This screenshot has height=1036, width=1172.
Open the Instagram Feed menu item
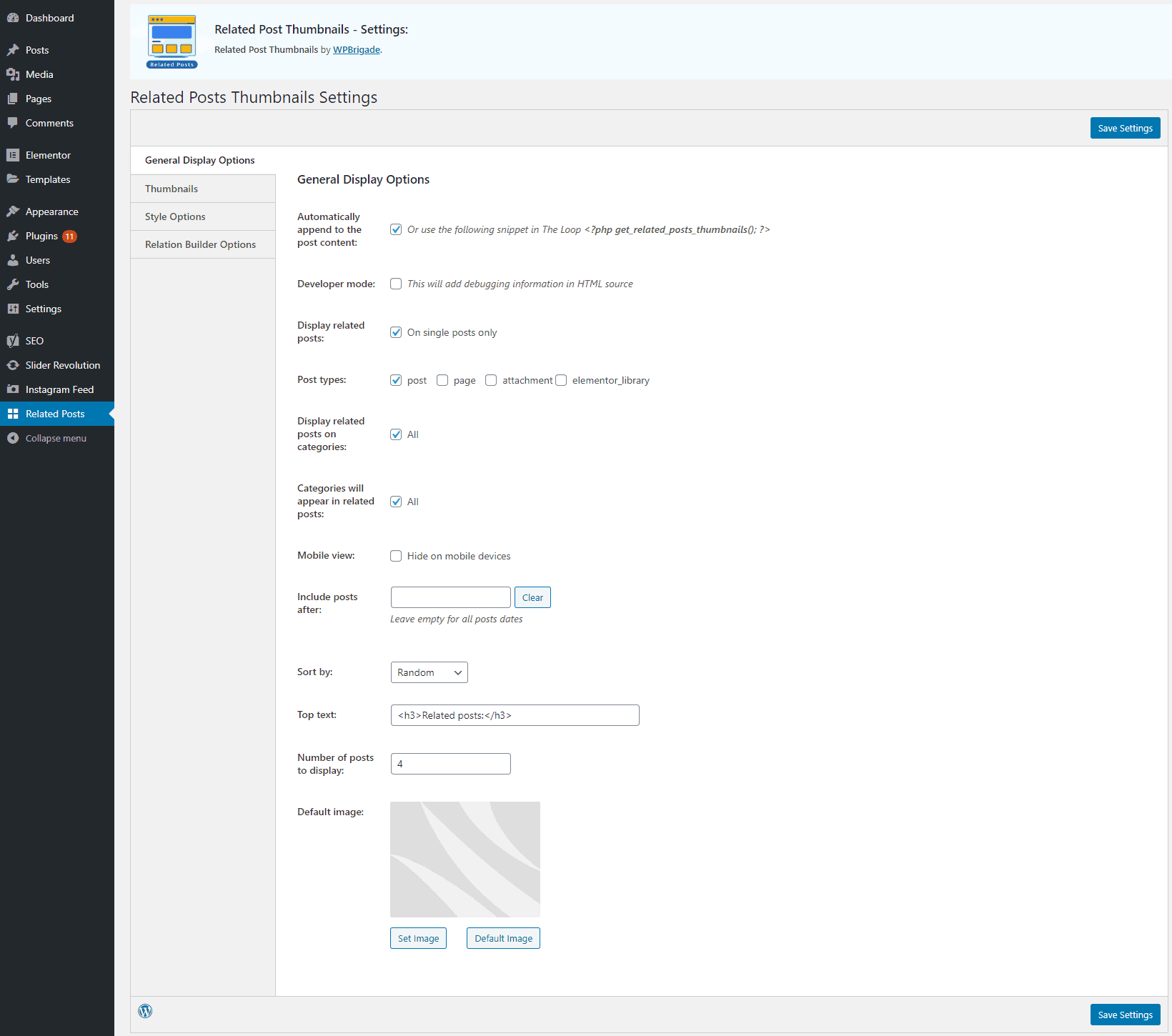[x=57, y=389]
